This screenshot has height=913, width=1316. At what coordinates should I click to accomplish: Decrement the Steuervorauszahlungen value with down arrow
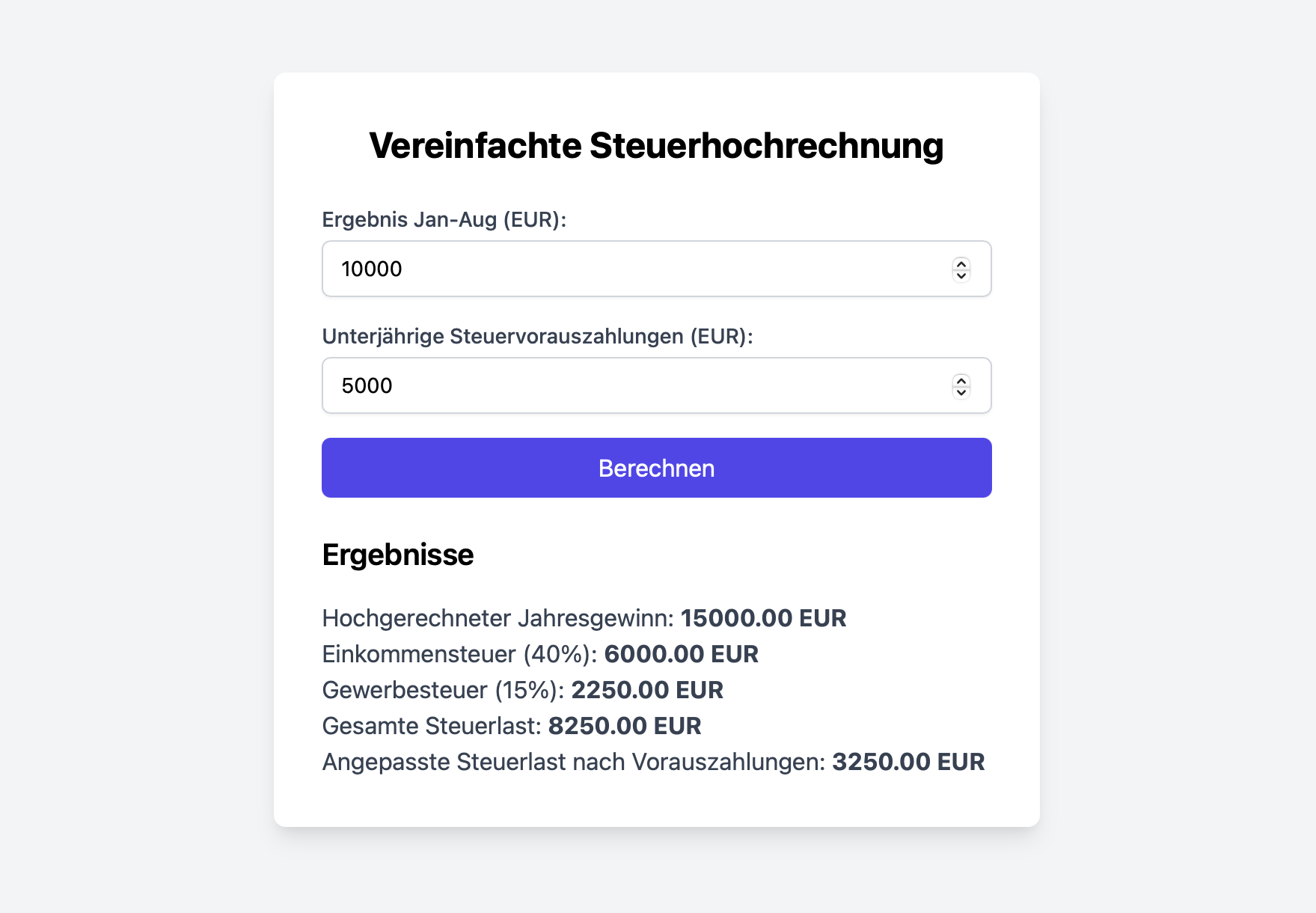tap(961, 392)
